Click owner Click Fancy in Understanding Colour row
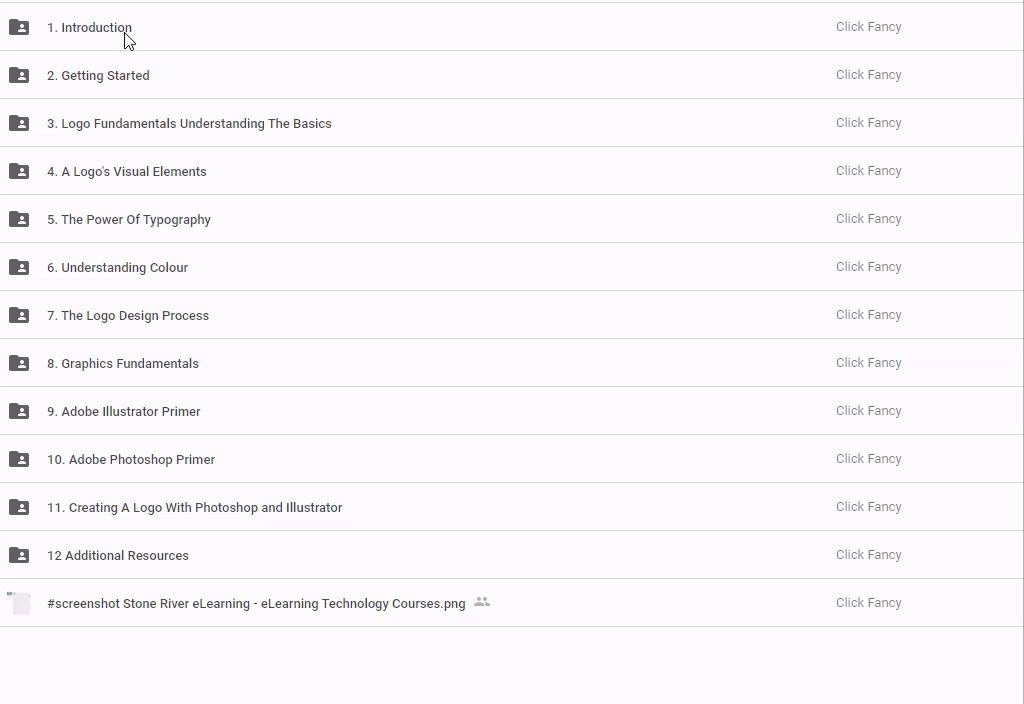This screenshot has height=704, width=1024. [x=868, y=267]
